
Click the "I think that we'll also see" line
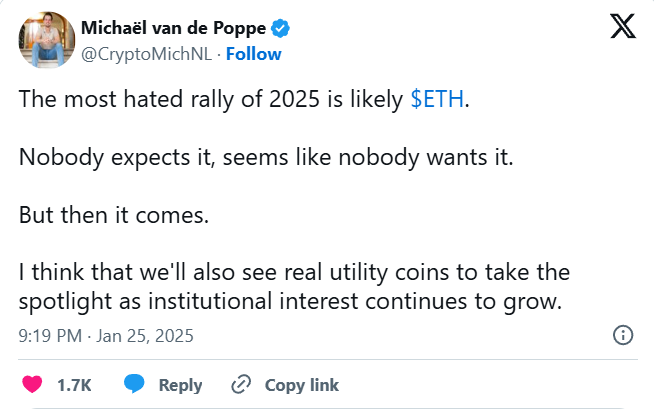pyautogui.click(x=294, y=272)
